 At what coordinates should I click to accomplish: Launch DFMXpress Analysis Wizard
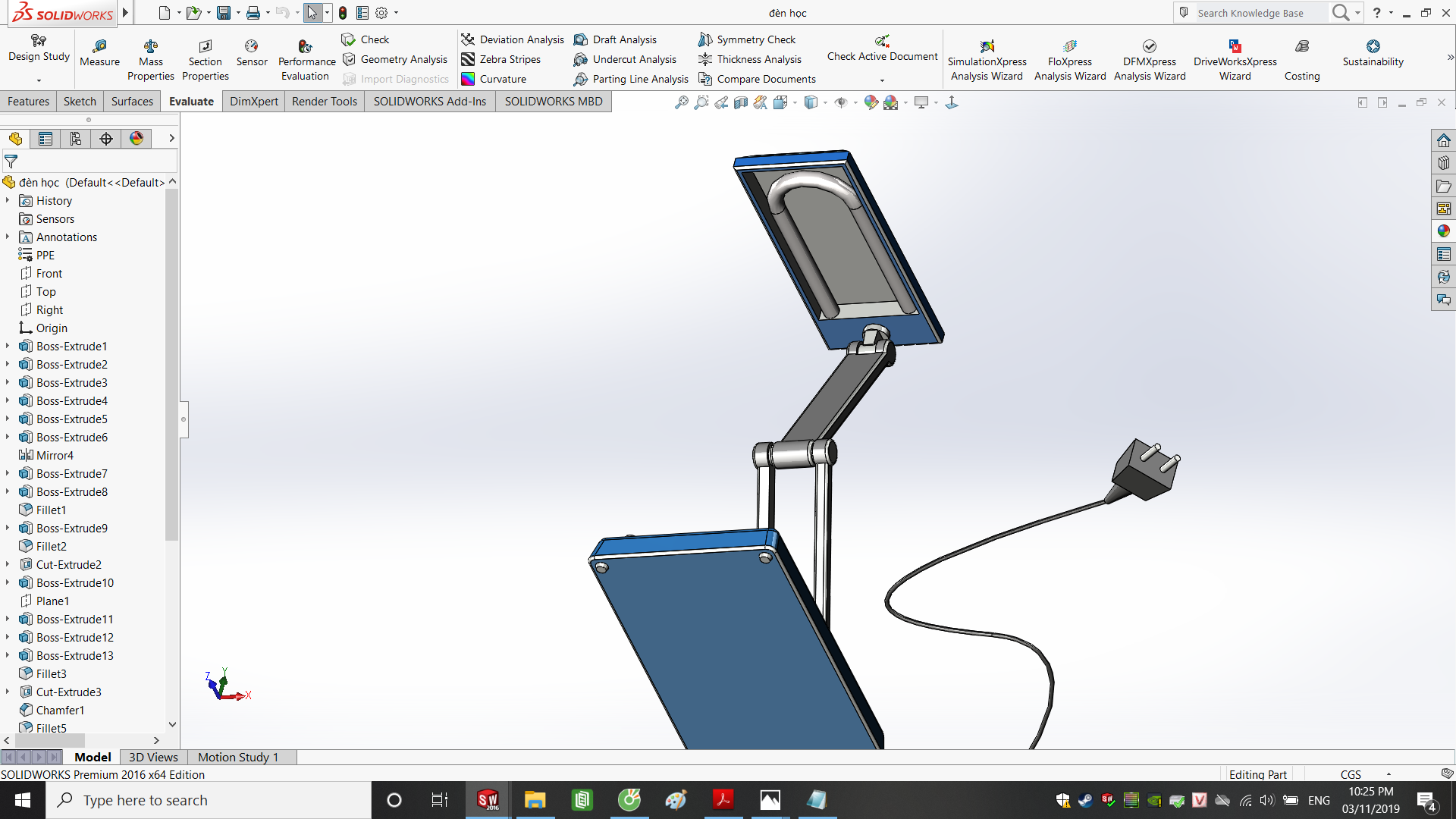click(1150, 60)
